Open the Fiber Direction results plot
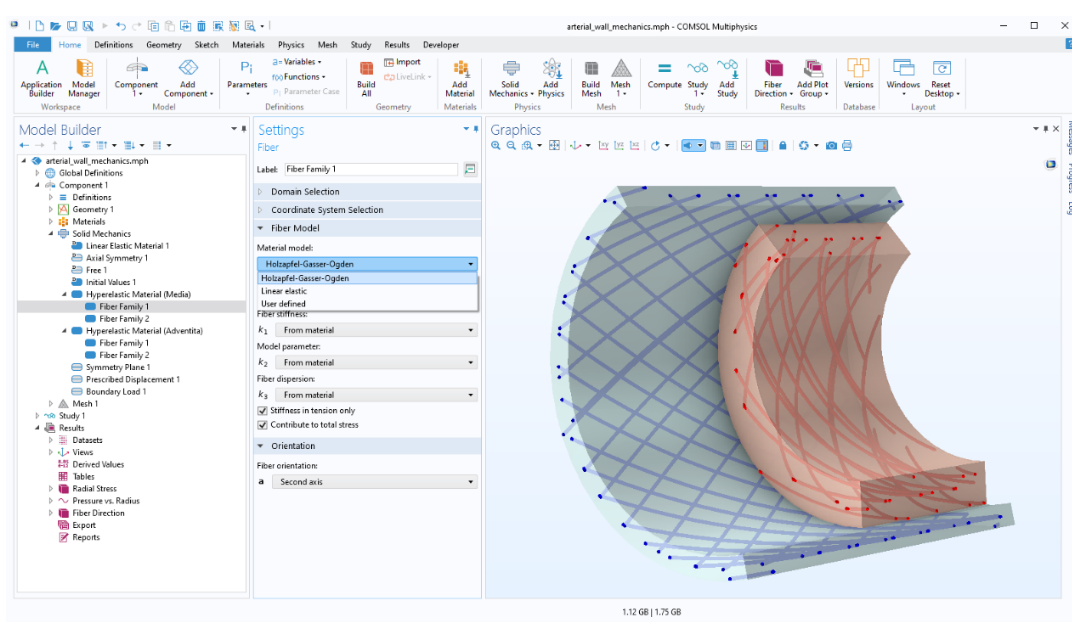Viewport: 1072px width, 622px height. [x=773, y=79]
